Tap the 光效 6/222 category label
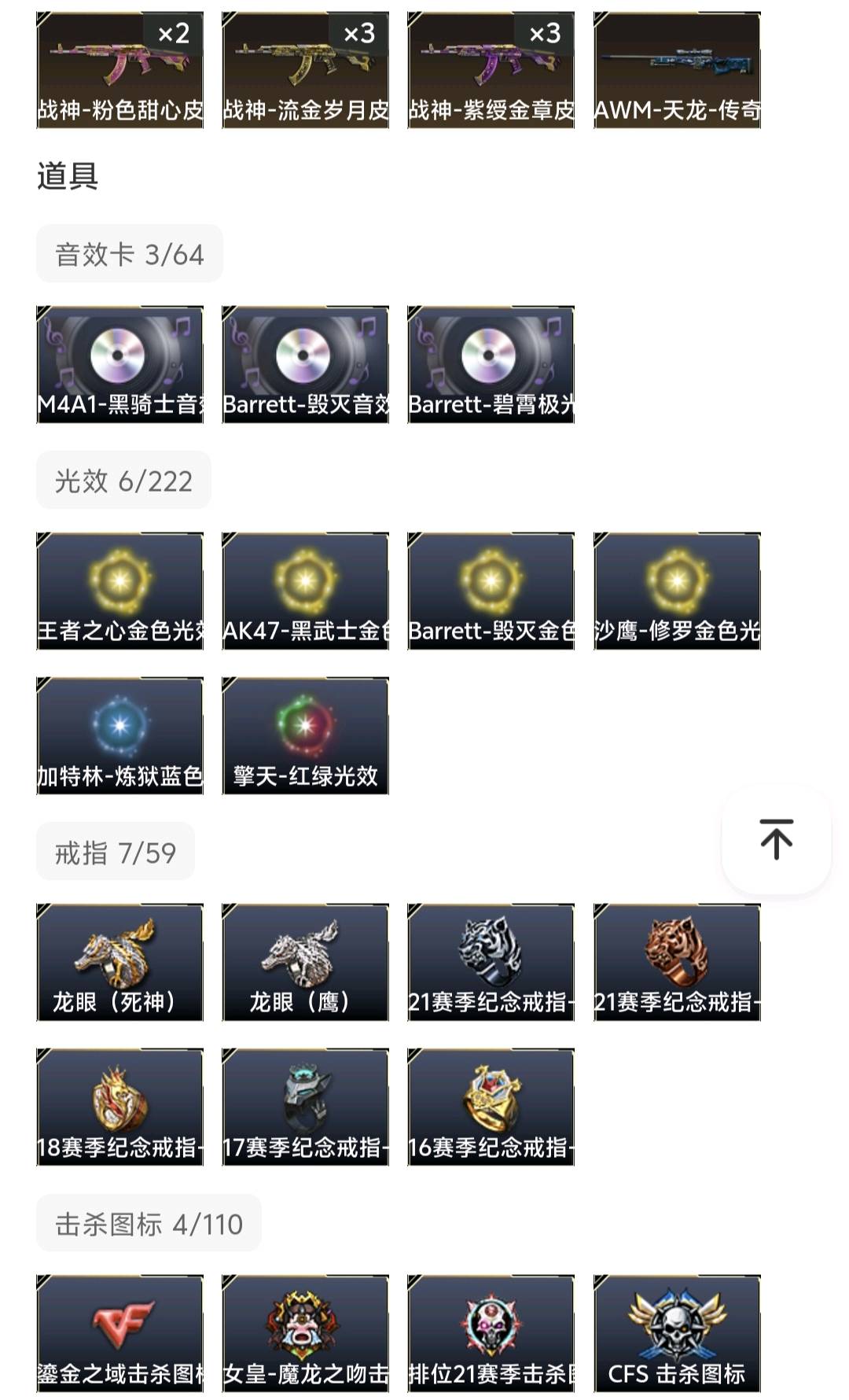This screenshot has width=849, height=1400. tap(123, 481)
